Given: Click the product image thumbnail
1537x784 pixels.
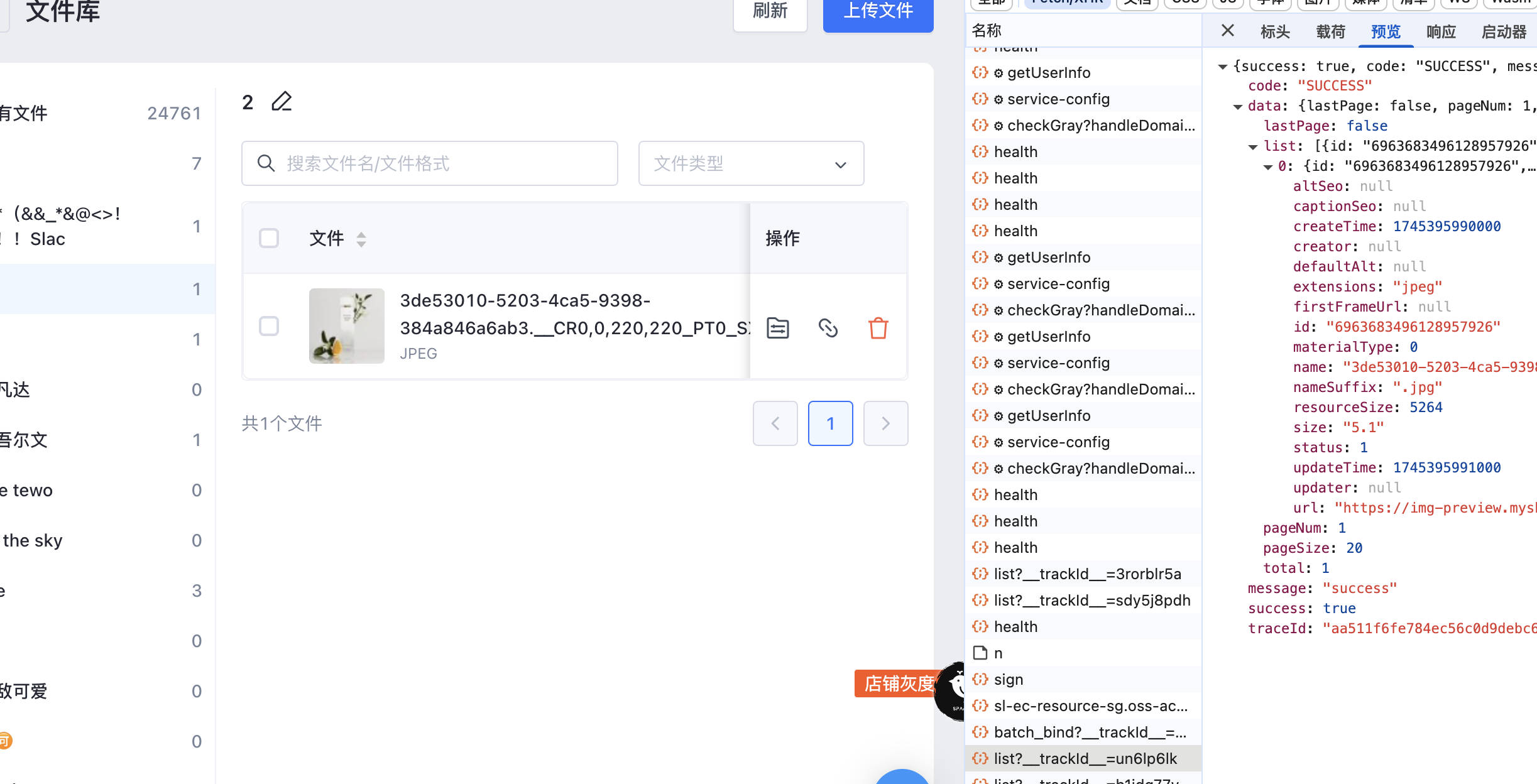Looking at the screenshot, I should click(346, 326).
